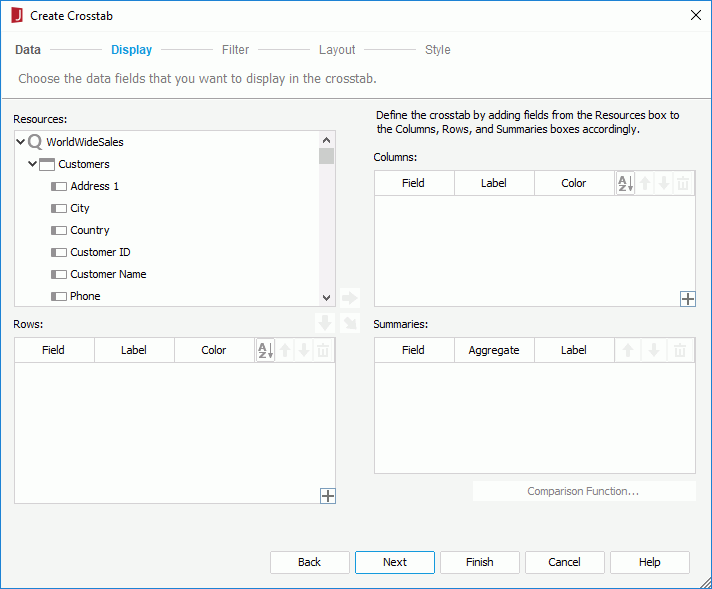712x589 pixels.
Task: Click the plus icon in Columns box
Action: click(x=687, y=299)
